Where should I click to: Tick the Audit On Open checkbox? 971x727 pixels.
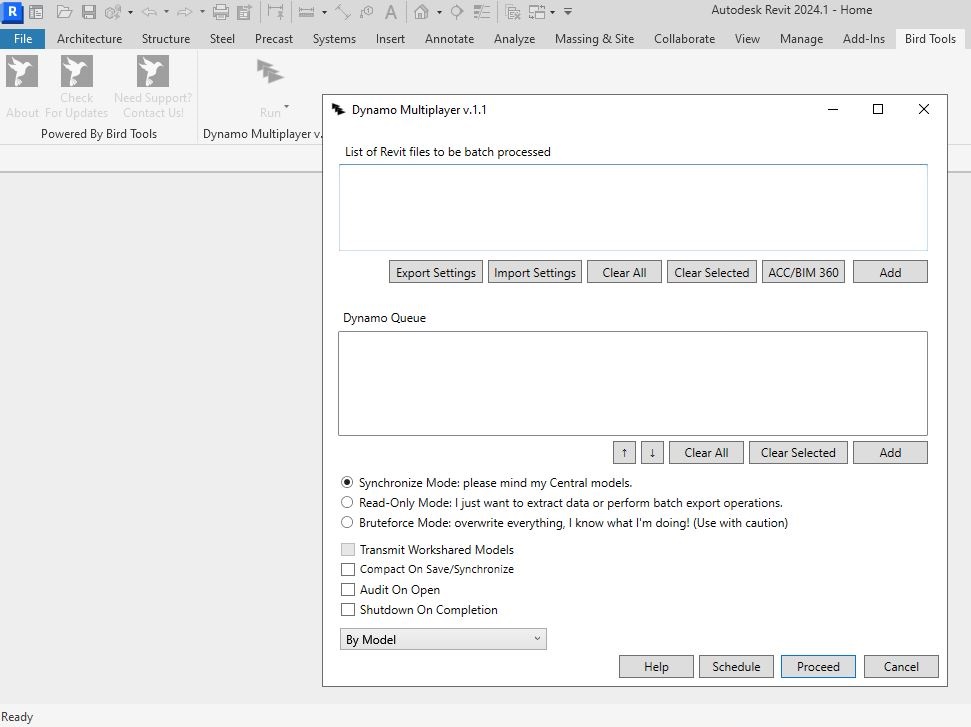pos(348,590)
